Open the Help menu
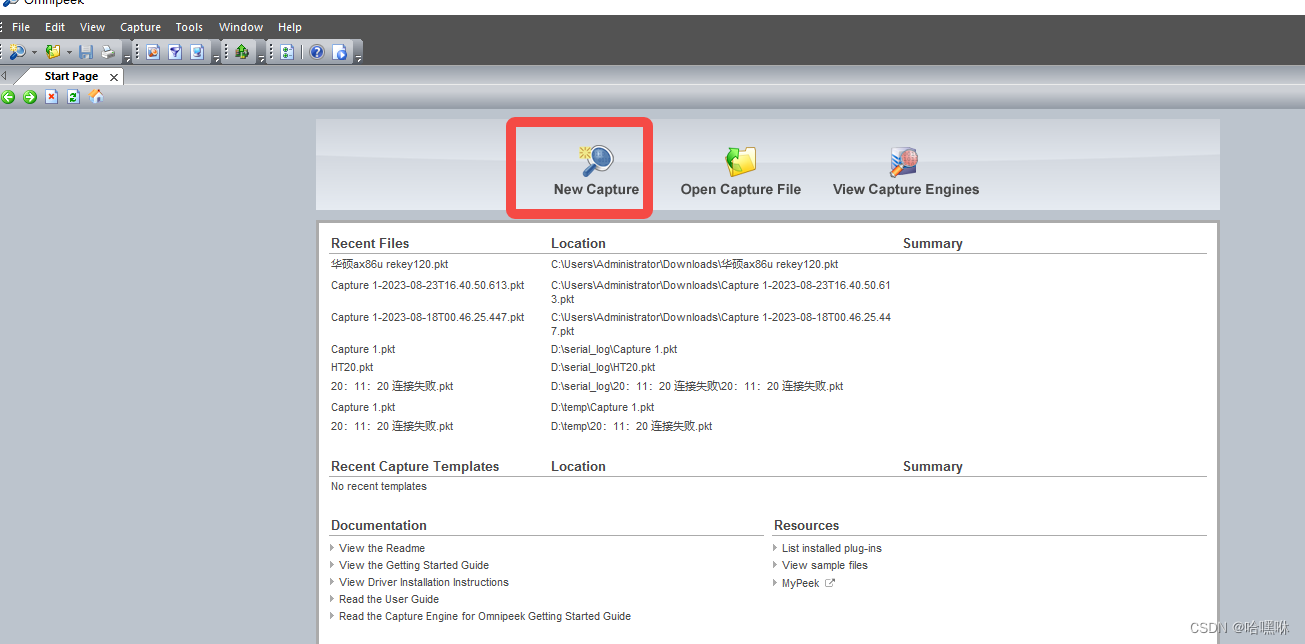1305x644 pixels. tap(290, 27)
